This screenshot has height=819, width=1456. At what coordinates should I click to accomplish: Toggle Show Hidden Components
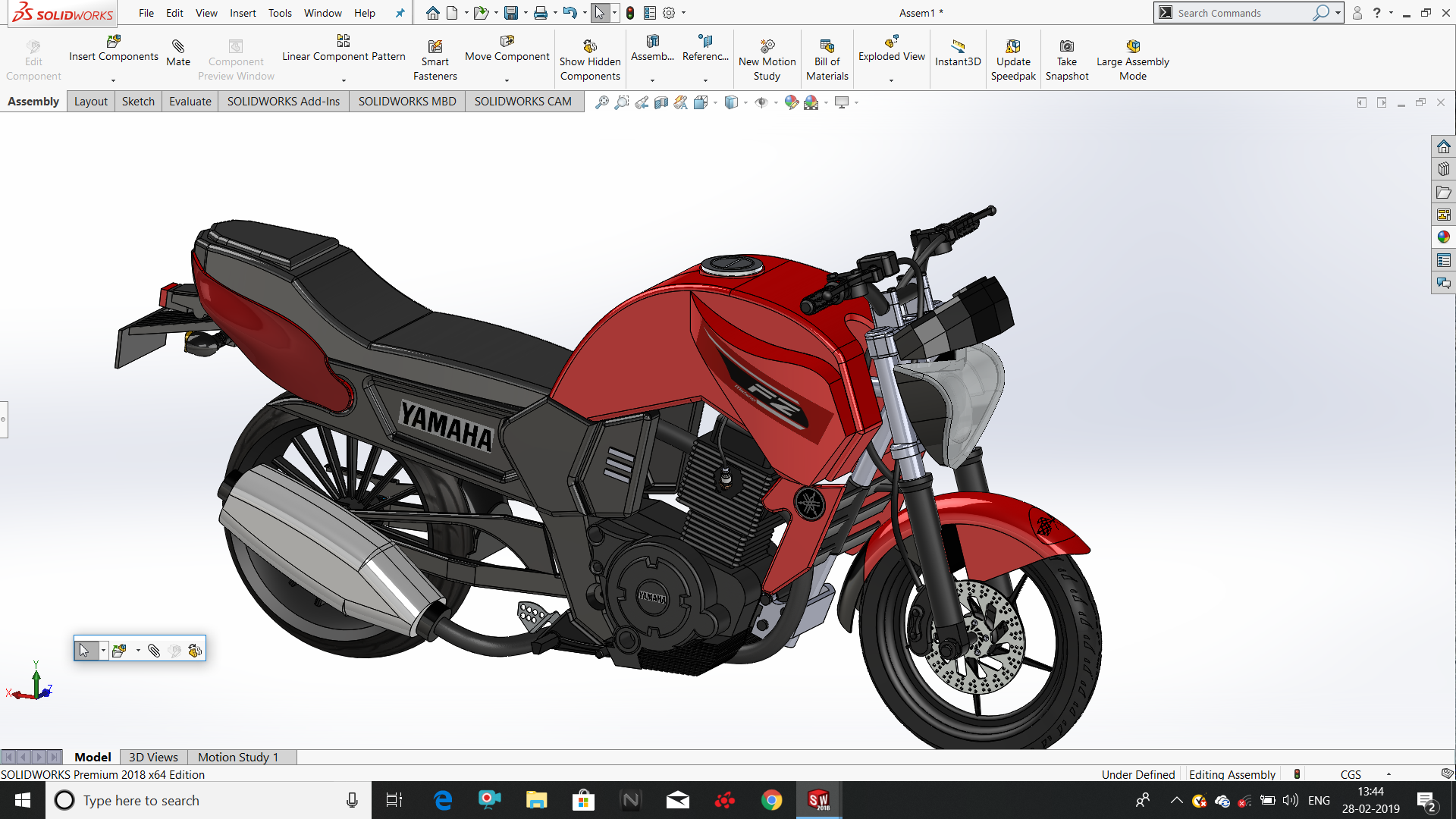tap(590, 57)
